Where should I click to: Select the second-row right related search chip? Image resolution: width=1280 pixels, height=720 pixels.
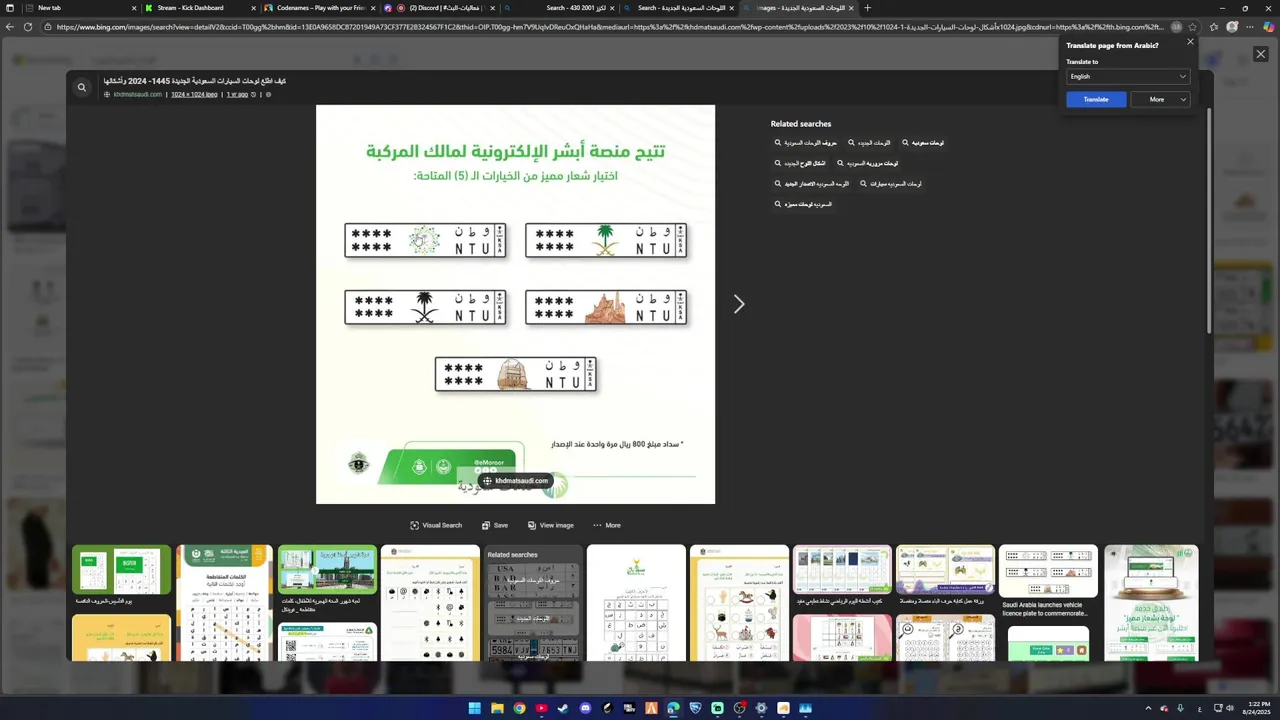point(868,163)
